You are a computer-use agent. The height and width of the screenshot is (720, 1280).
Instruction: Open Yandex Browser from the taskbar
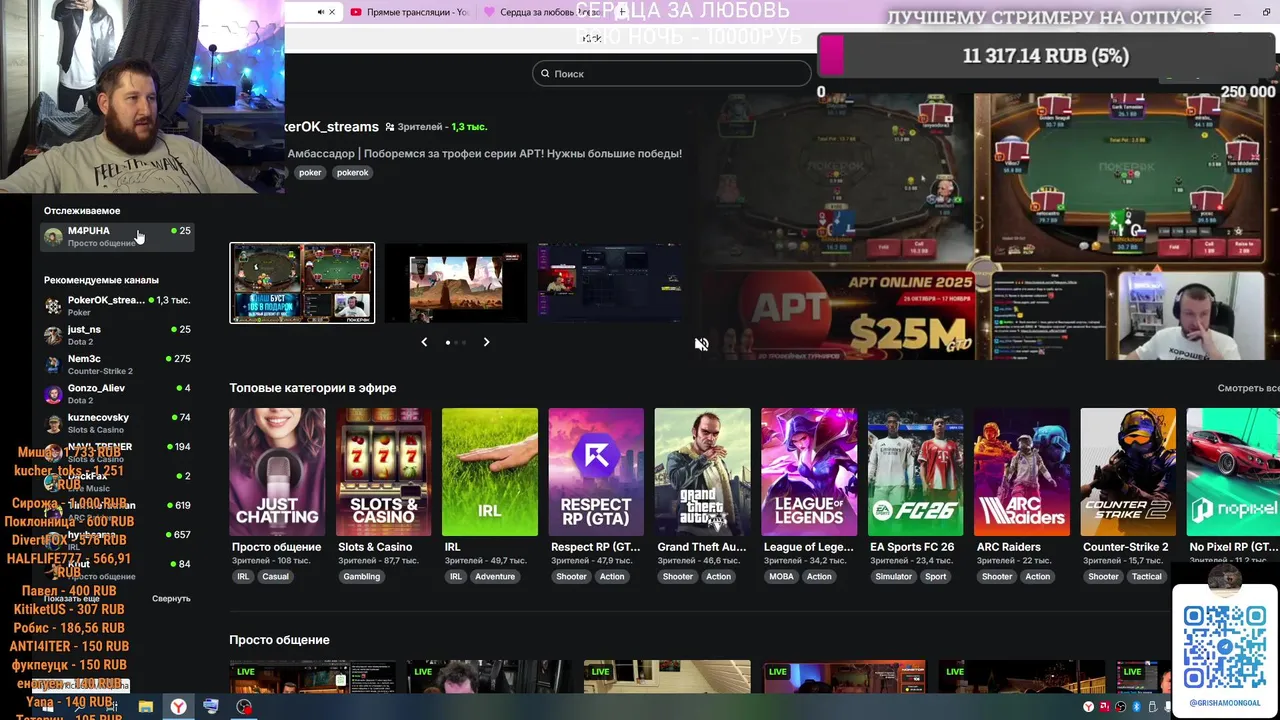click(178, 707)
